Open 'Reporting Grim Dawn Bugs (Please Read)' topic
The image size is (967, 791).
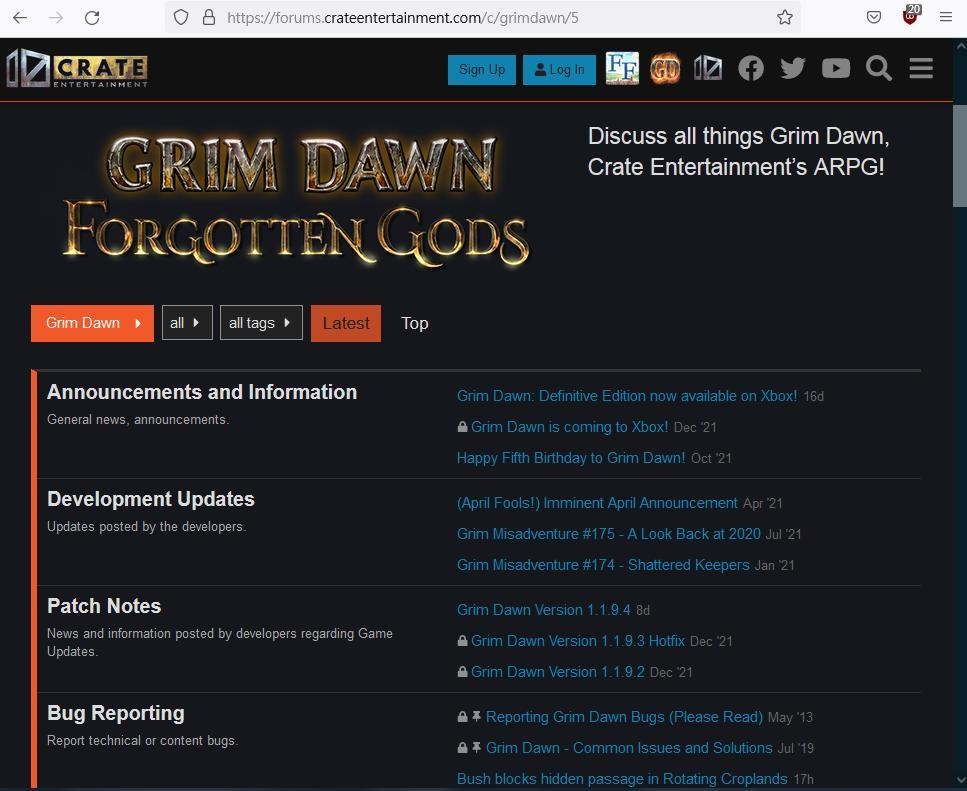[x=624, y=716]
